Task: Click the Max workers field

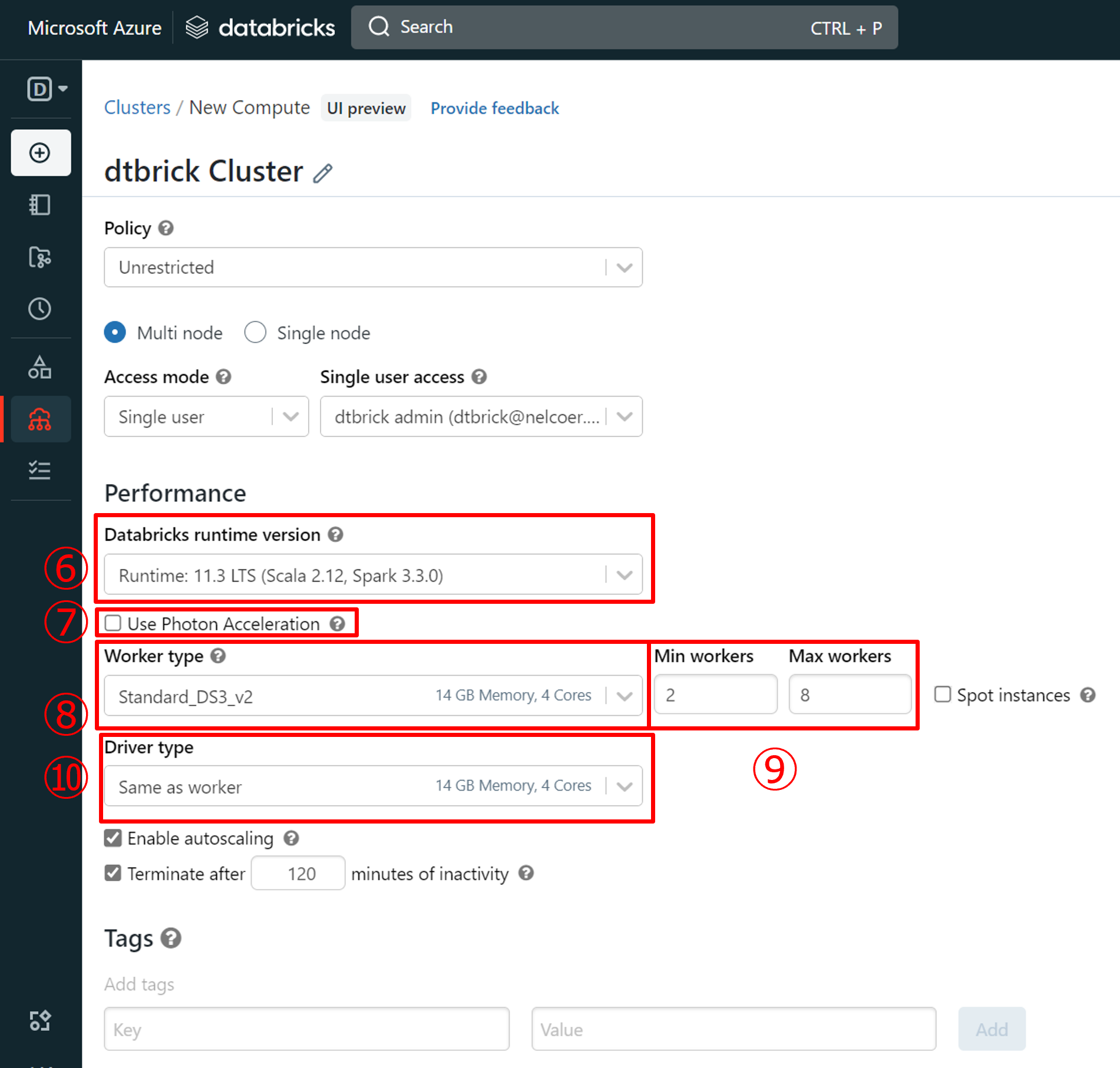Action: (x=850, y=695)
